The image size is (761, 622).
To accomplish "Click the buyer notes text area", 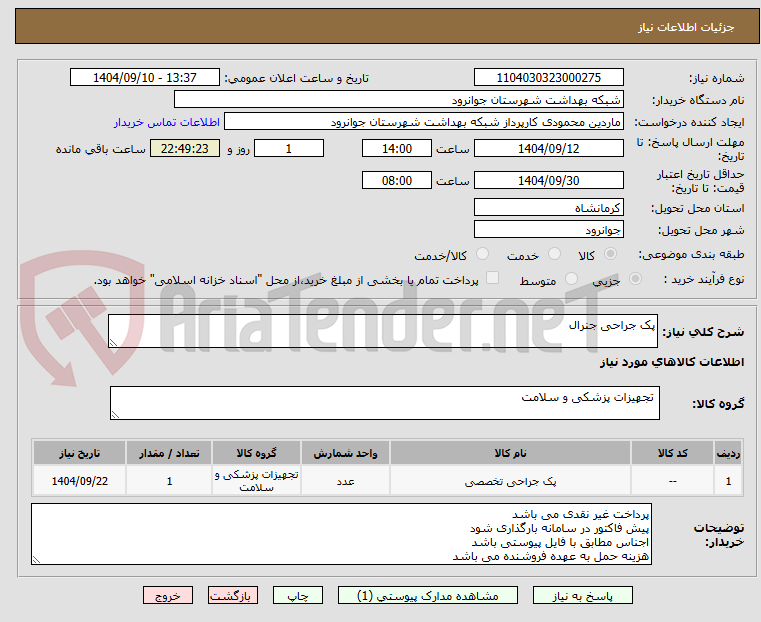I will pos(341,534).
